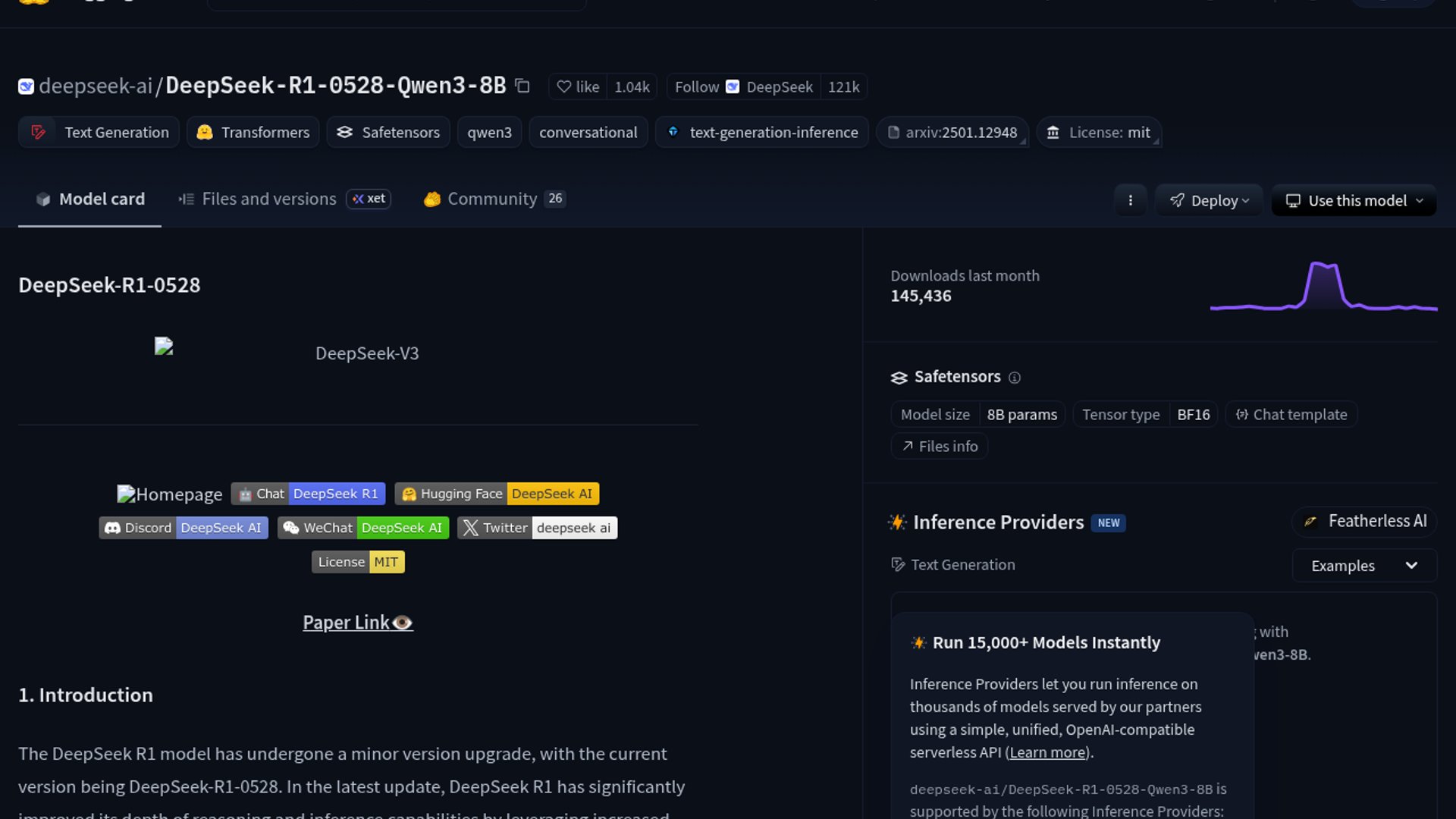Screen dimensions: 1456x819
Task: Click the downloads last month chart
Action: (x=1323, y=288)
